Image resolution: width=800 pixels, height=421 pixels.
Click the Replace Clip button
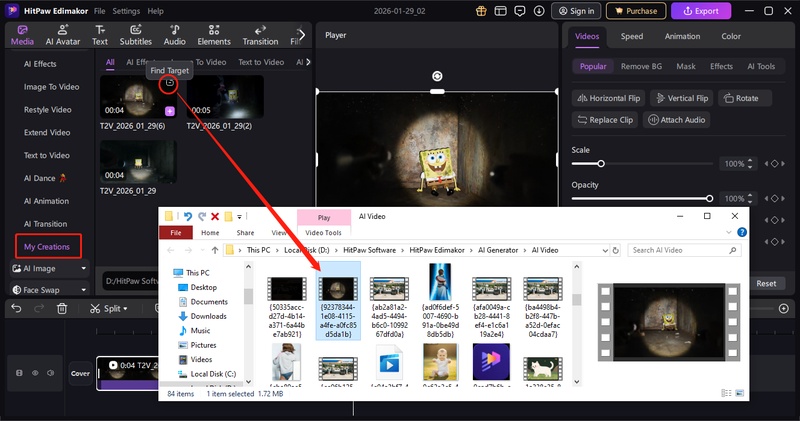coord(605,120)
